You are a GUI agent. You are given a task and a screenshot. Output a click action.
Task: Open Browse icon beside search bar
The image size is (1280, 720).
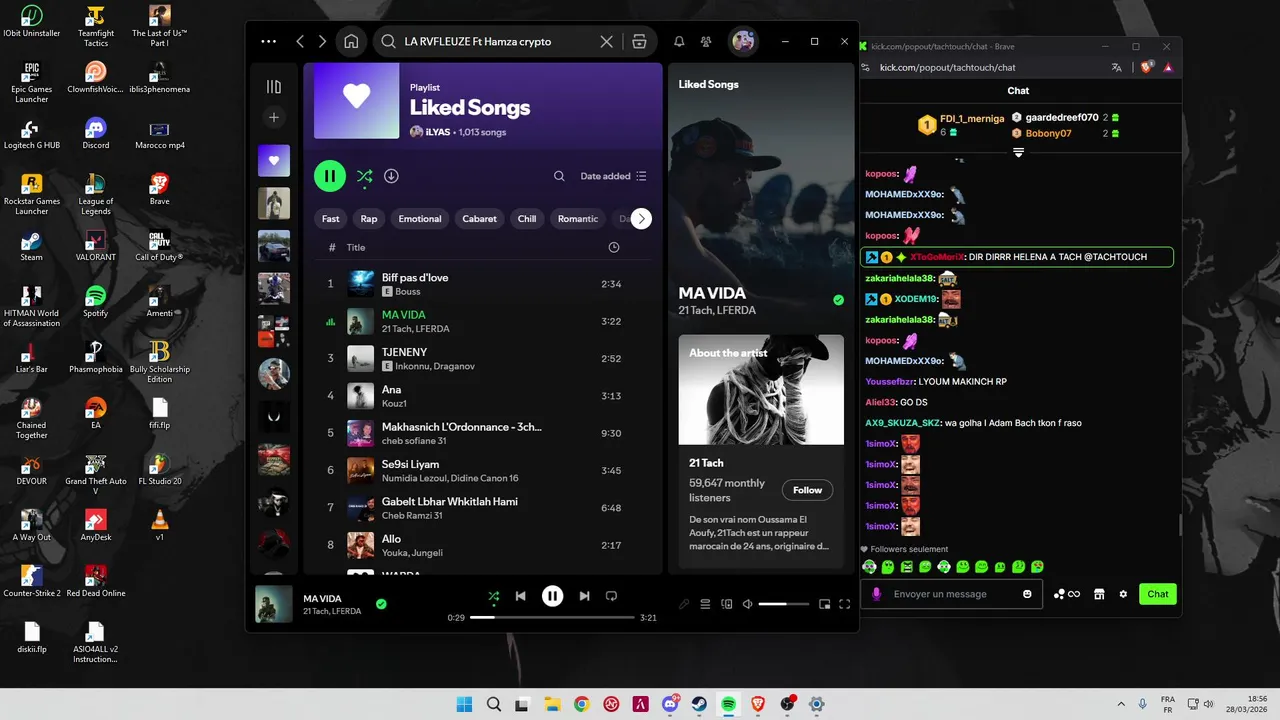(x=639, y=42)
